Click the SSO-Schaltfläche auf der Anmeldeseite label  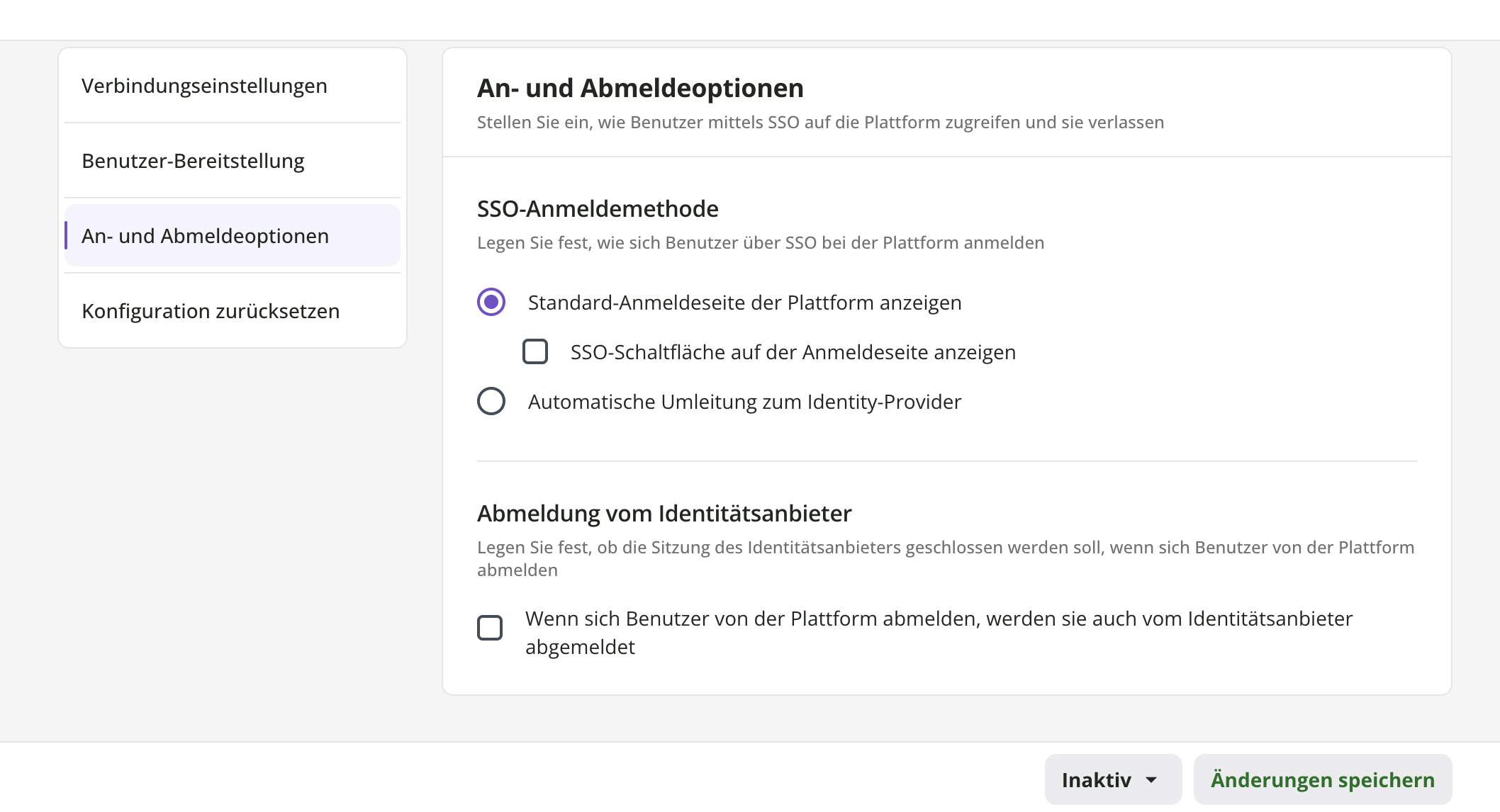tap(793, 352)
